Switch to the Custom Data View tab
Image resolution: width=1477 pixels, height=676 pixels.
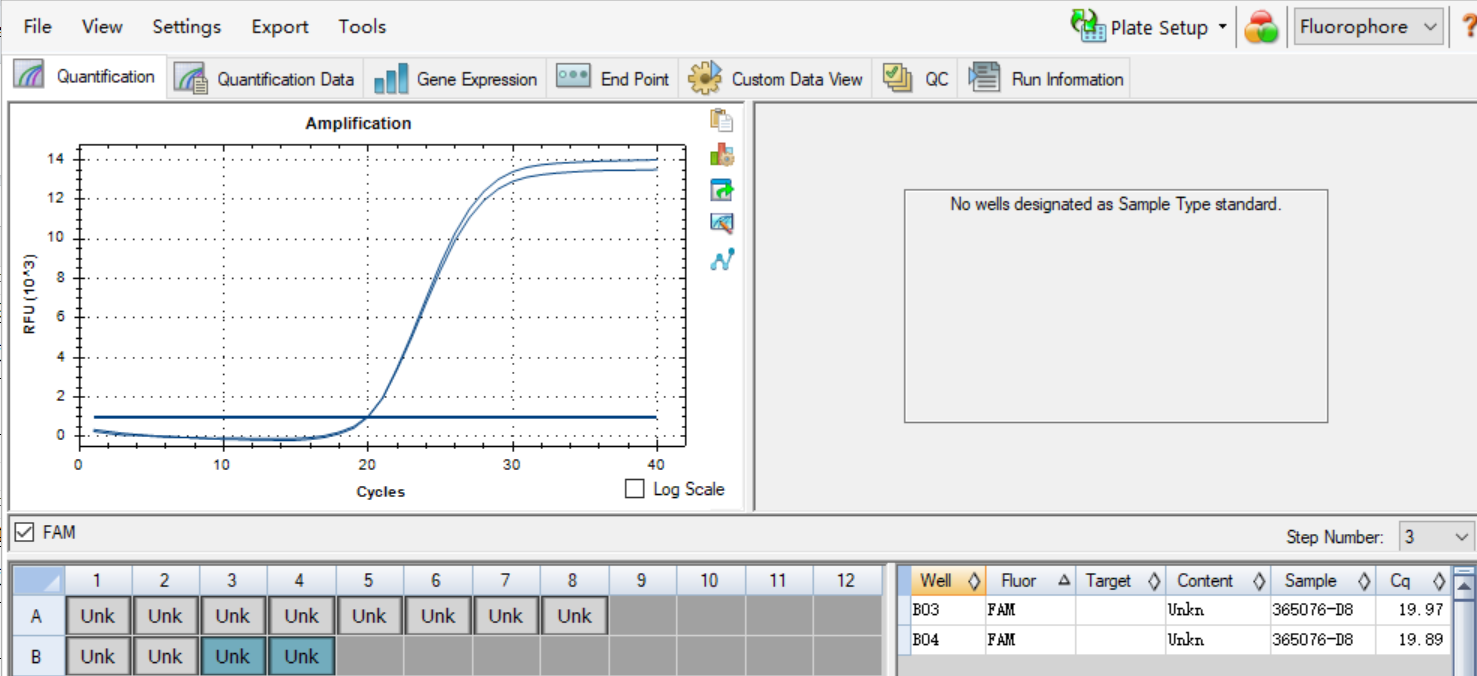775,78
